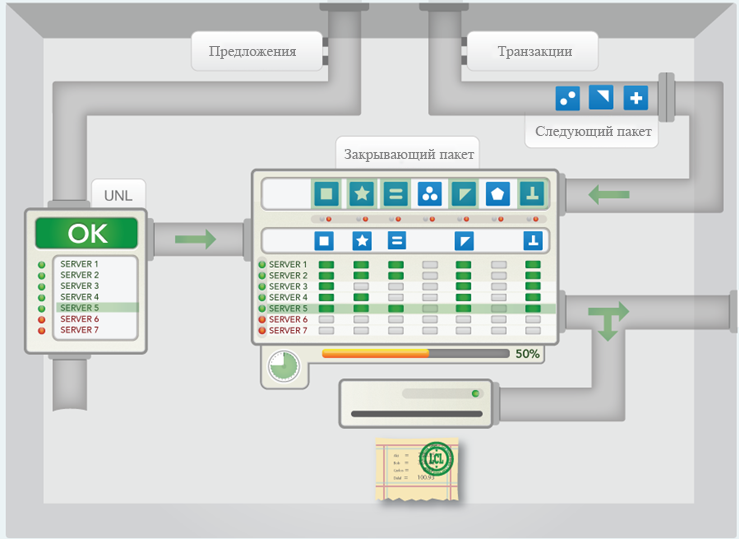Click the red LED beside SERVER 7 in UNL
Screen dimensions: 739x541
click(x=41, y=330)
